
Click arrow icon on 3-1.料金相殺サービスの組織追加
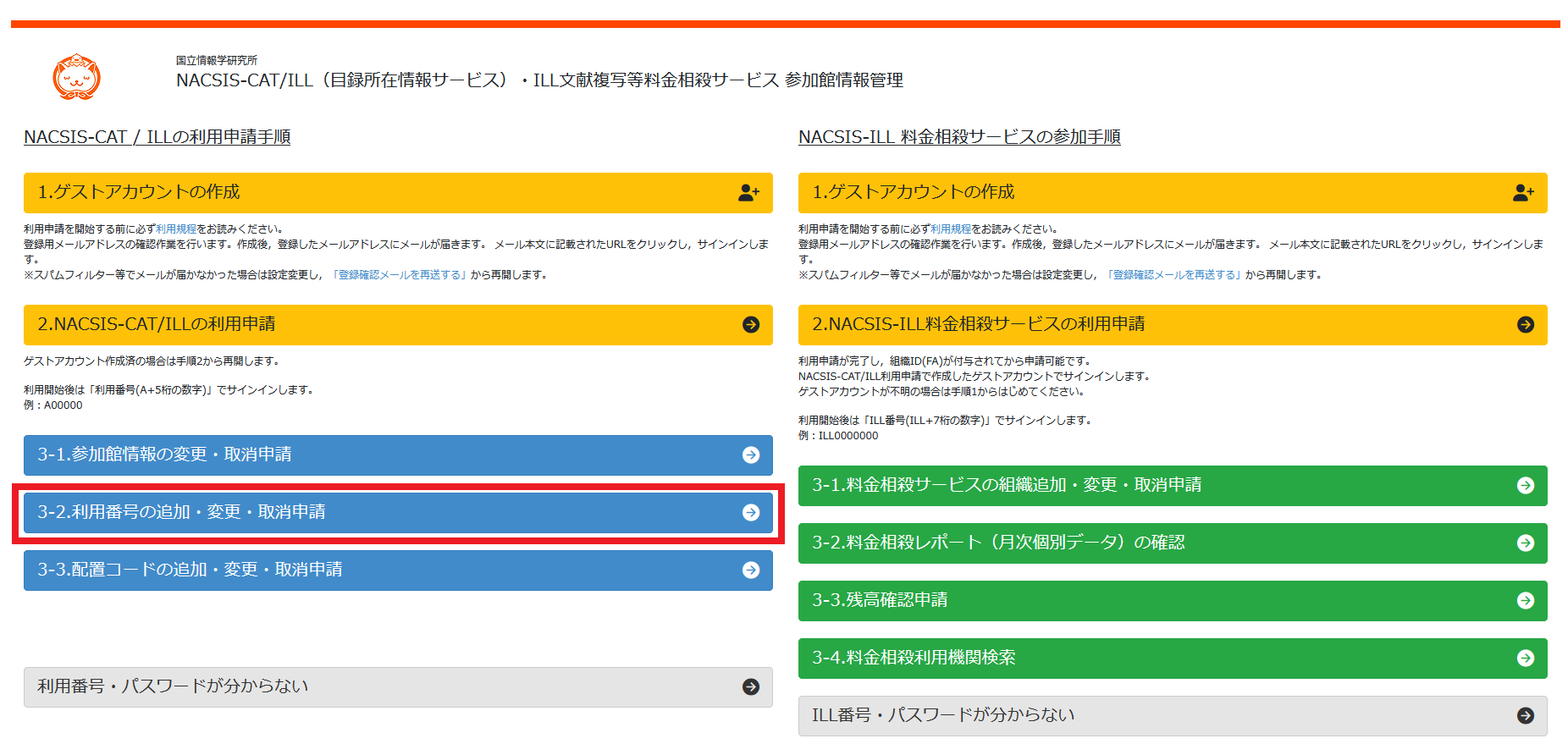pyautogui.click(x=1526, y=486)
